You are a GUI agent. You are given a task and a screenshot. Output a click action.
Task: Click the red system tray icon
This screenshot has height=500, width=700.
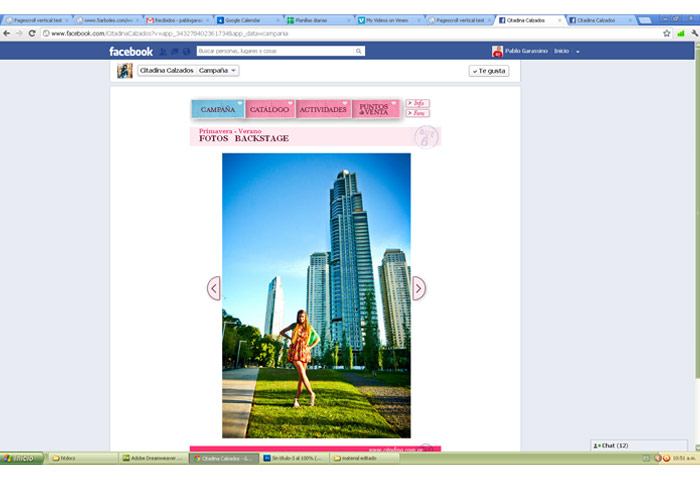[x=658, y=458]
